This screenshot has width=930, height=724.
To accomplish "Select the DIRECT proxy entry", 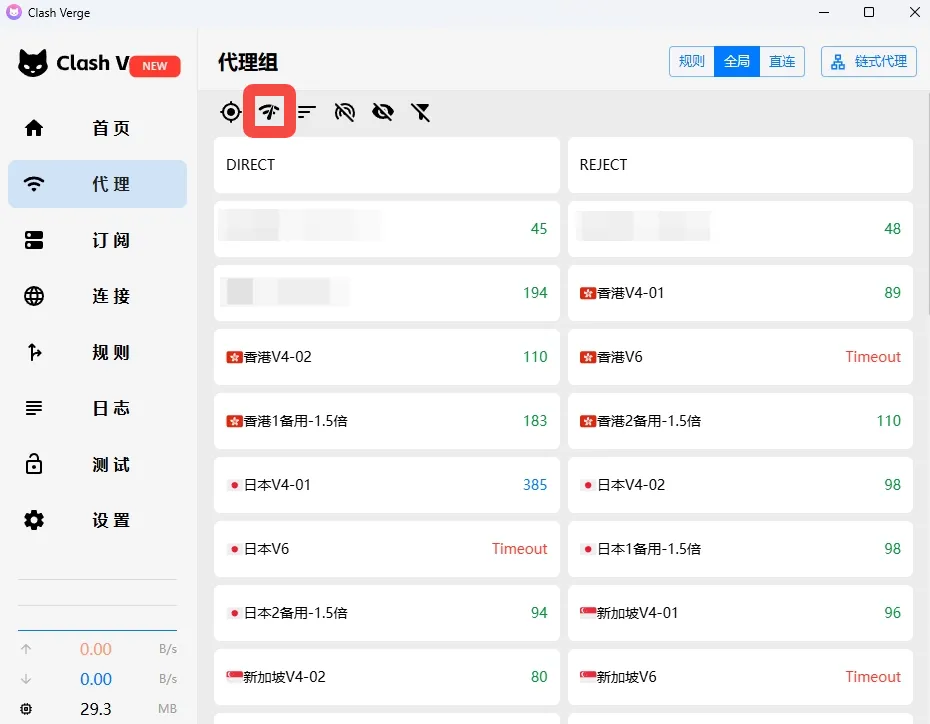I will coord(386,165).
